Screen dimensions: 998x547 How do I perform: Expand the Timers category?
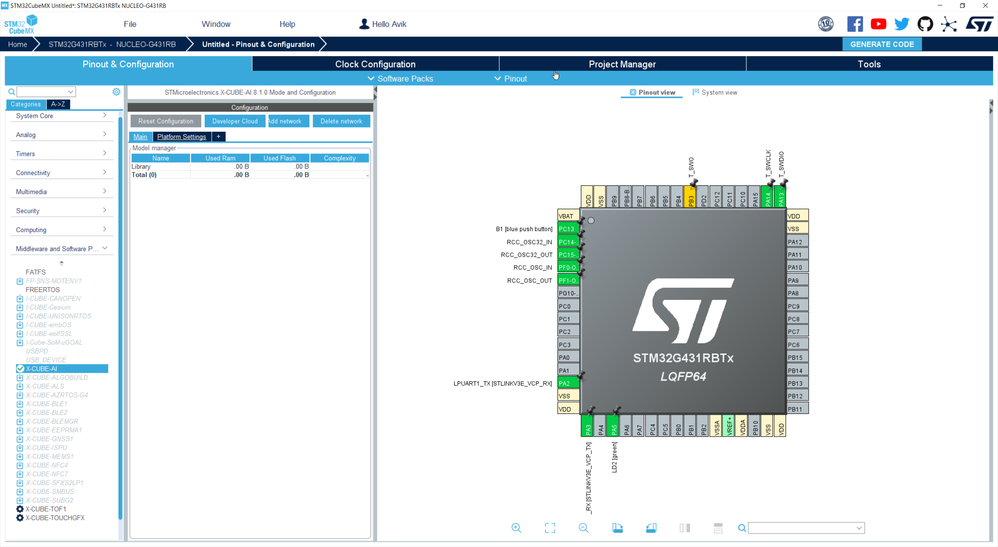[x=61, y=153]
